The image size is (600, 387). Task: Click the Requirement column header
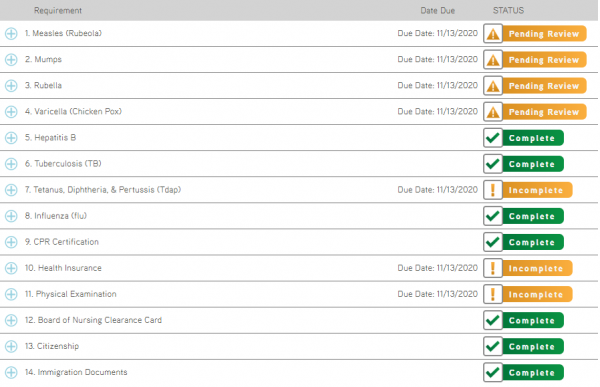(x=58, y=10)
